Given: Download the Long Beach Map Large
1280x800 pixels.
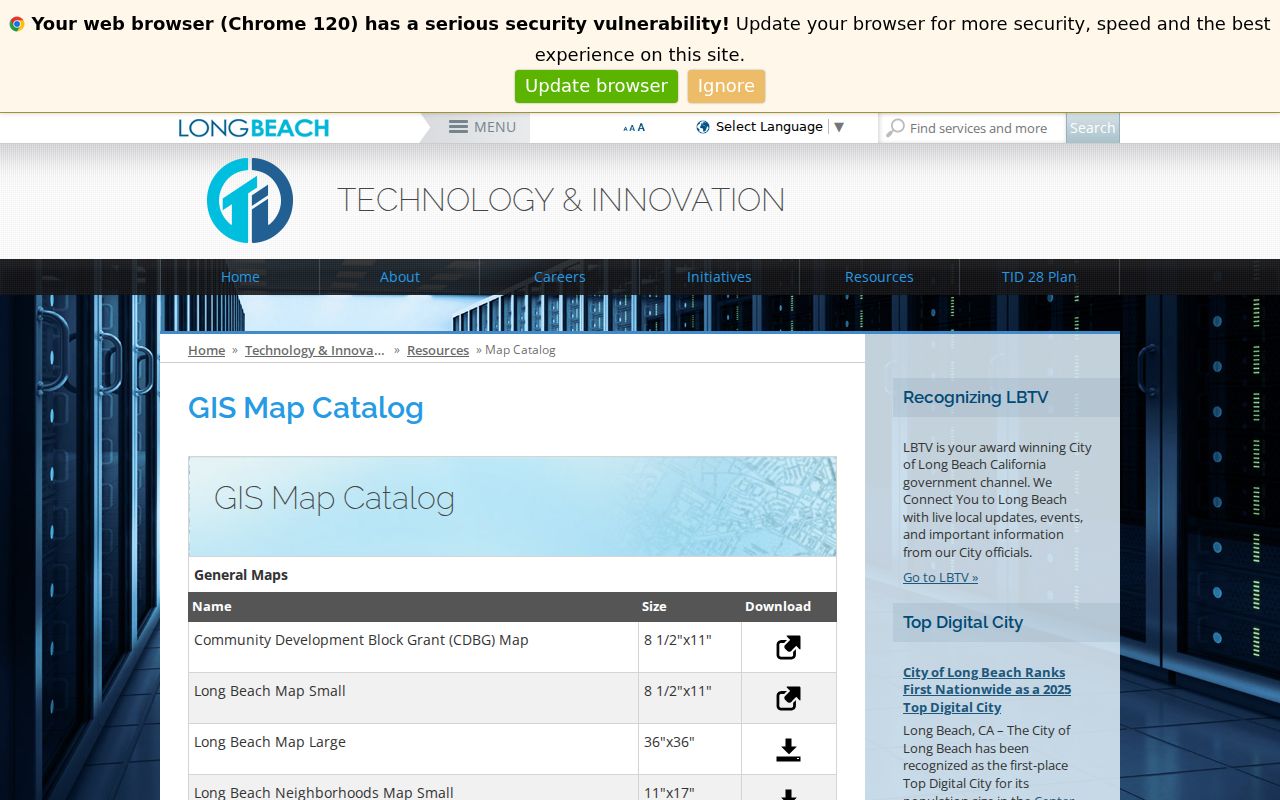Looking at the screenshot, I should coord(788,750).
